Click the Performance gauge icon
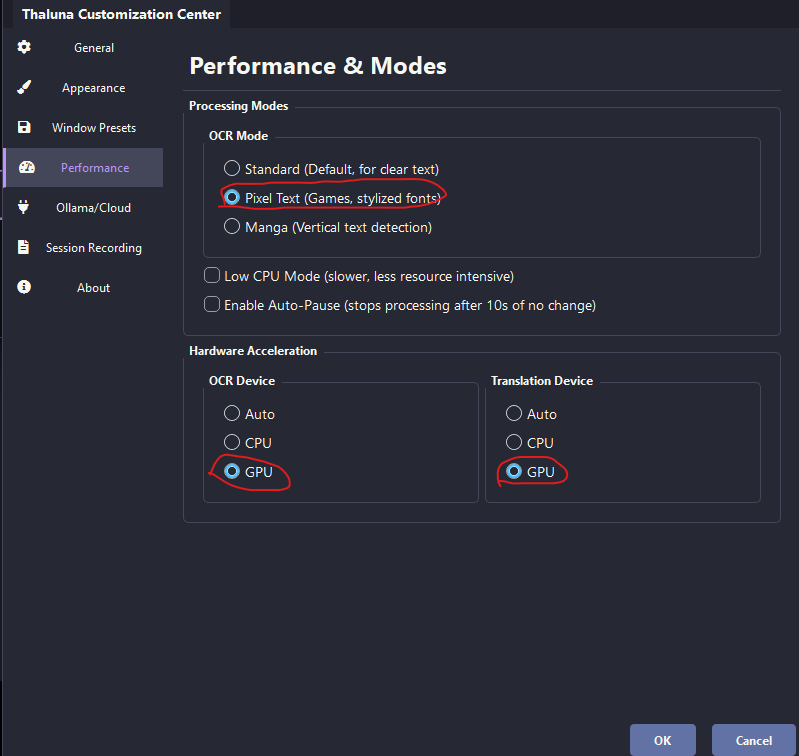This screenshot has width=799, height=756. click(27, 167)
